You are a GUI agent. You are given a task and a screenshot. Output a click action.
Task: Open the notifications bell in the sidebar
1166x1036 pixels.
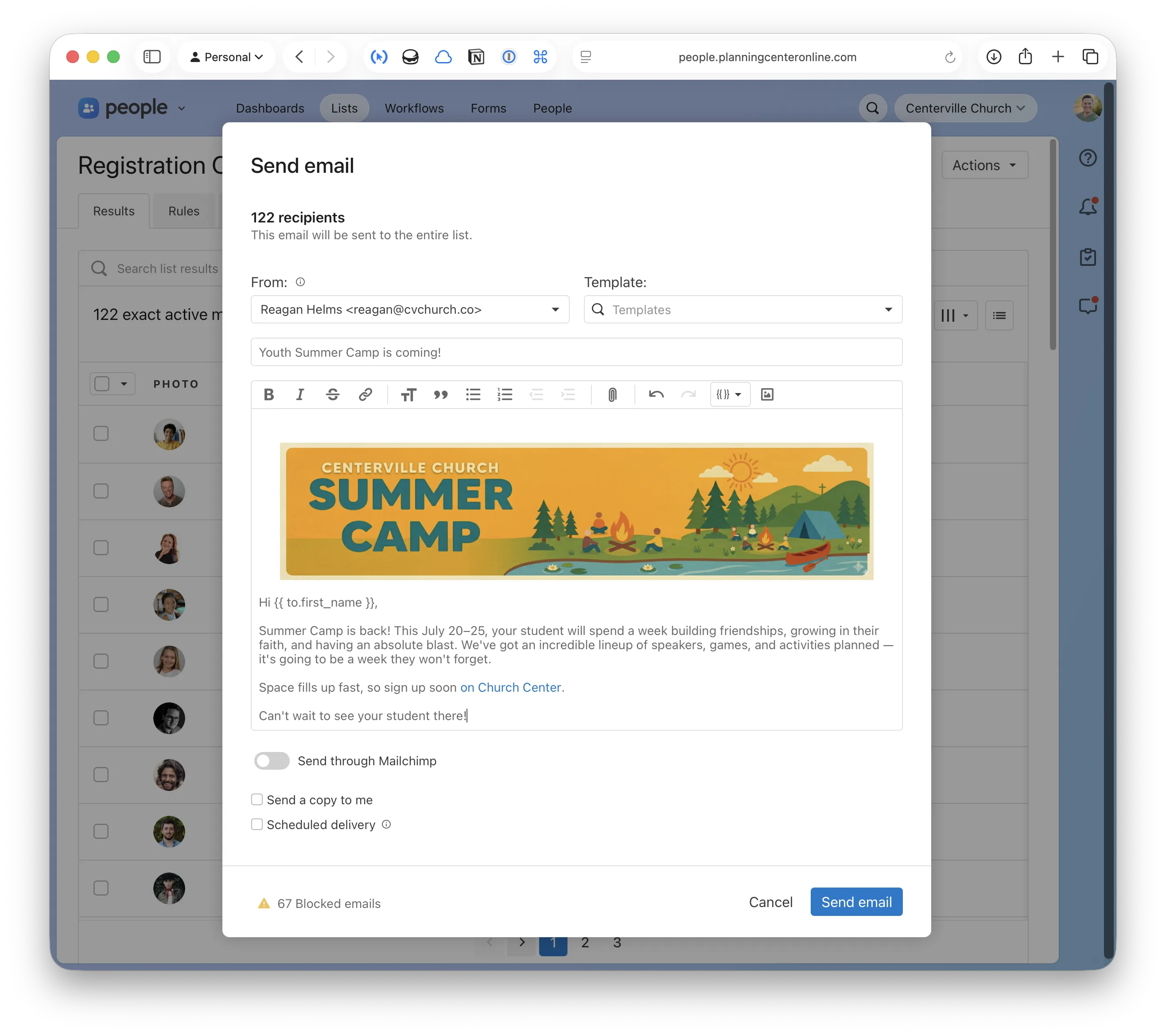[x=1088, y=207]
